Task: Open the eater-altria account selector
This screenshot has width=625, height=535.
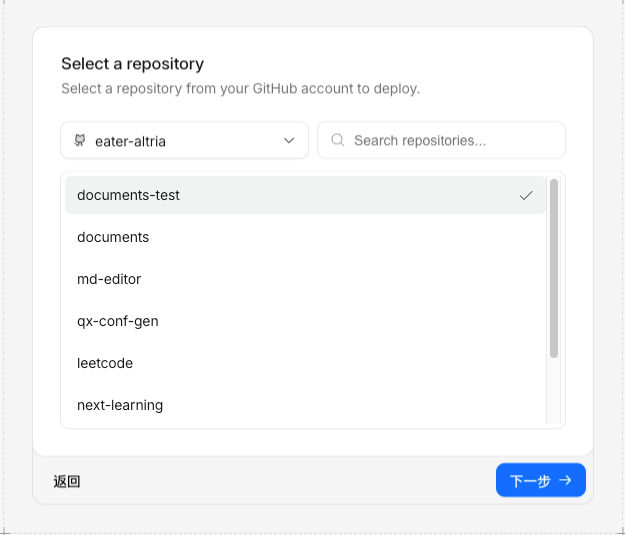Action: pyautogui.click(x=184, y=141)
